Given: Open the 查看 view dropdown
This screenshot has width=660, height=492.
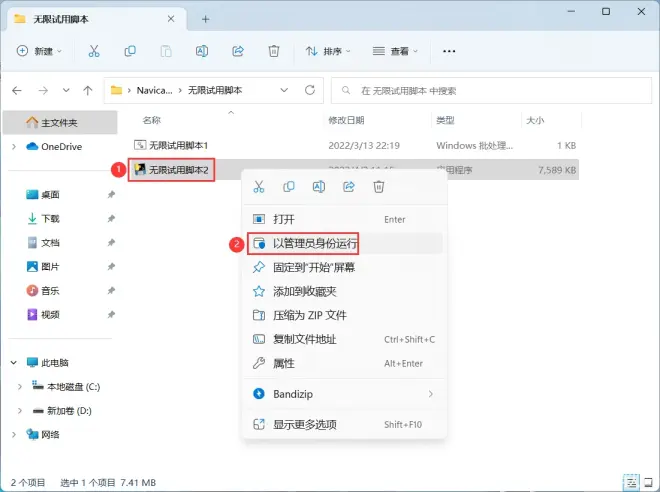Looking at the screenshot, I should coord(395,51).
